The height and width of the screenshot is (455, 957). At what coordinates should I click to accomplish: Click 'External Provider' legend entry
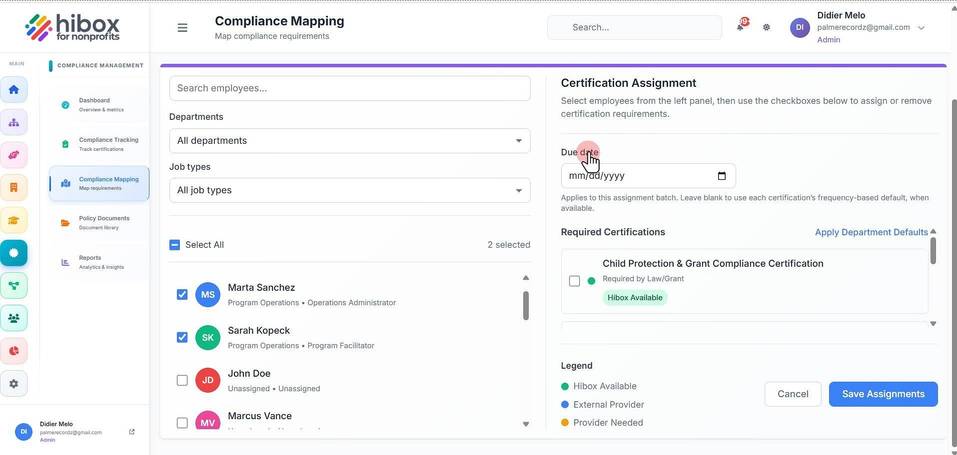(x=602, y=404)
